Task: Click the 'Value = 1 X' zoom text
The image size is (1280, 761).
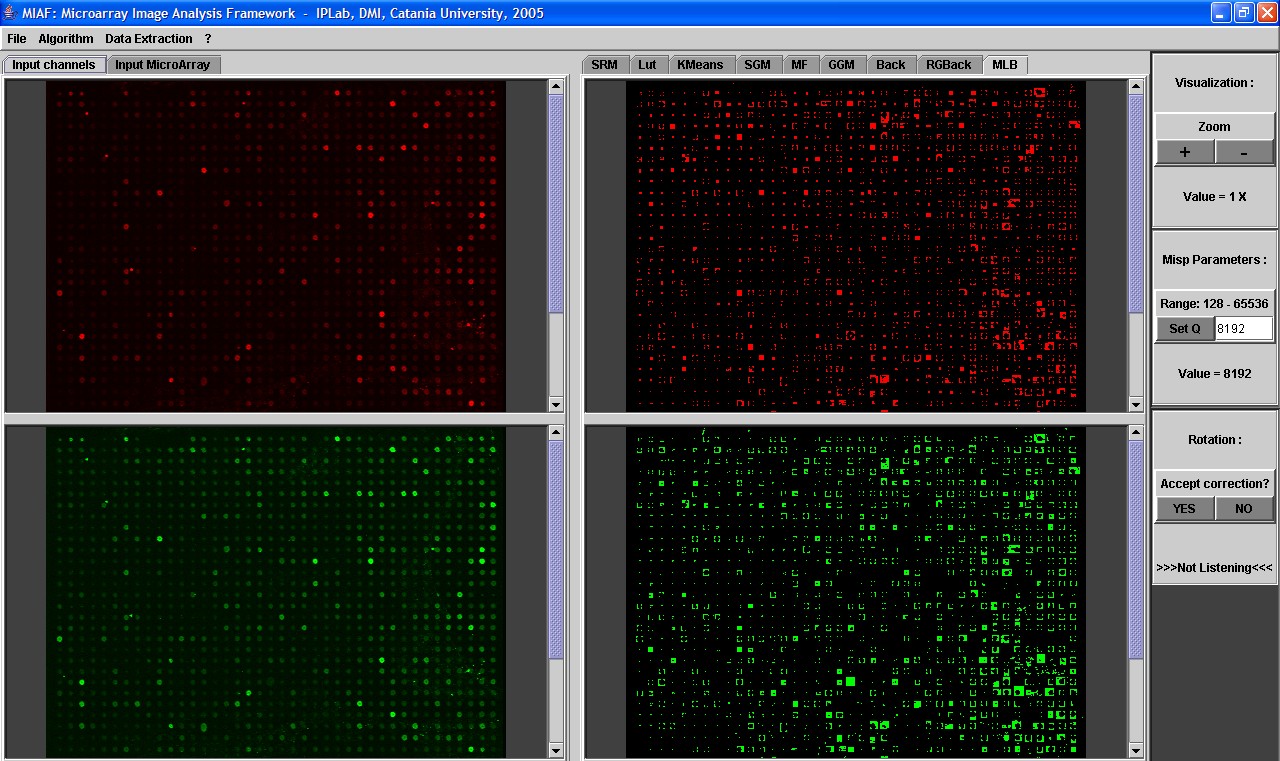Action: tap(1215, 196)
